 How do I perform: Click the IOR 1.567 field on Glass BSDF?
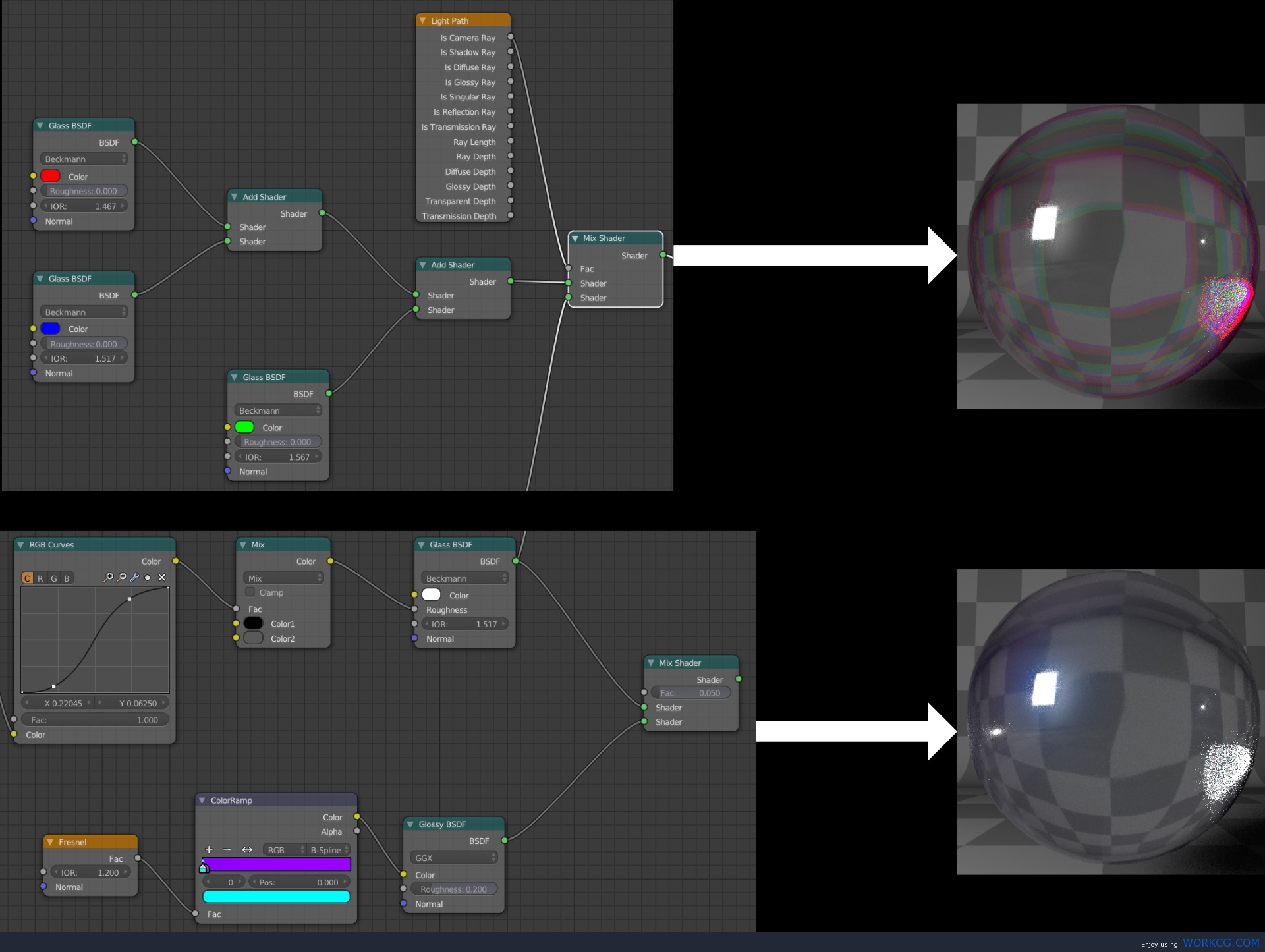[x=278, y=457]
